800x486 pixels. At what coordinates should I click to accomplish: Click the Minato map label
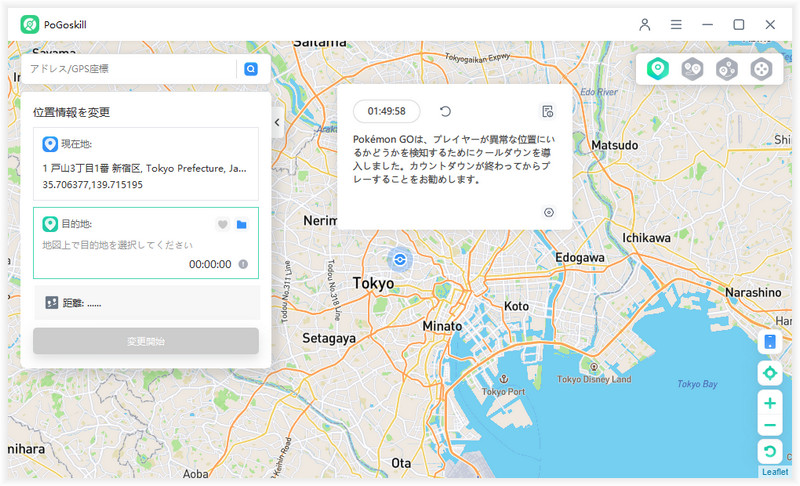(442, 326)
